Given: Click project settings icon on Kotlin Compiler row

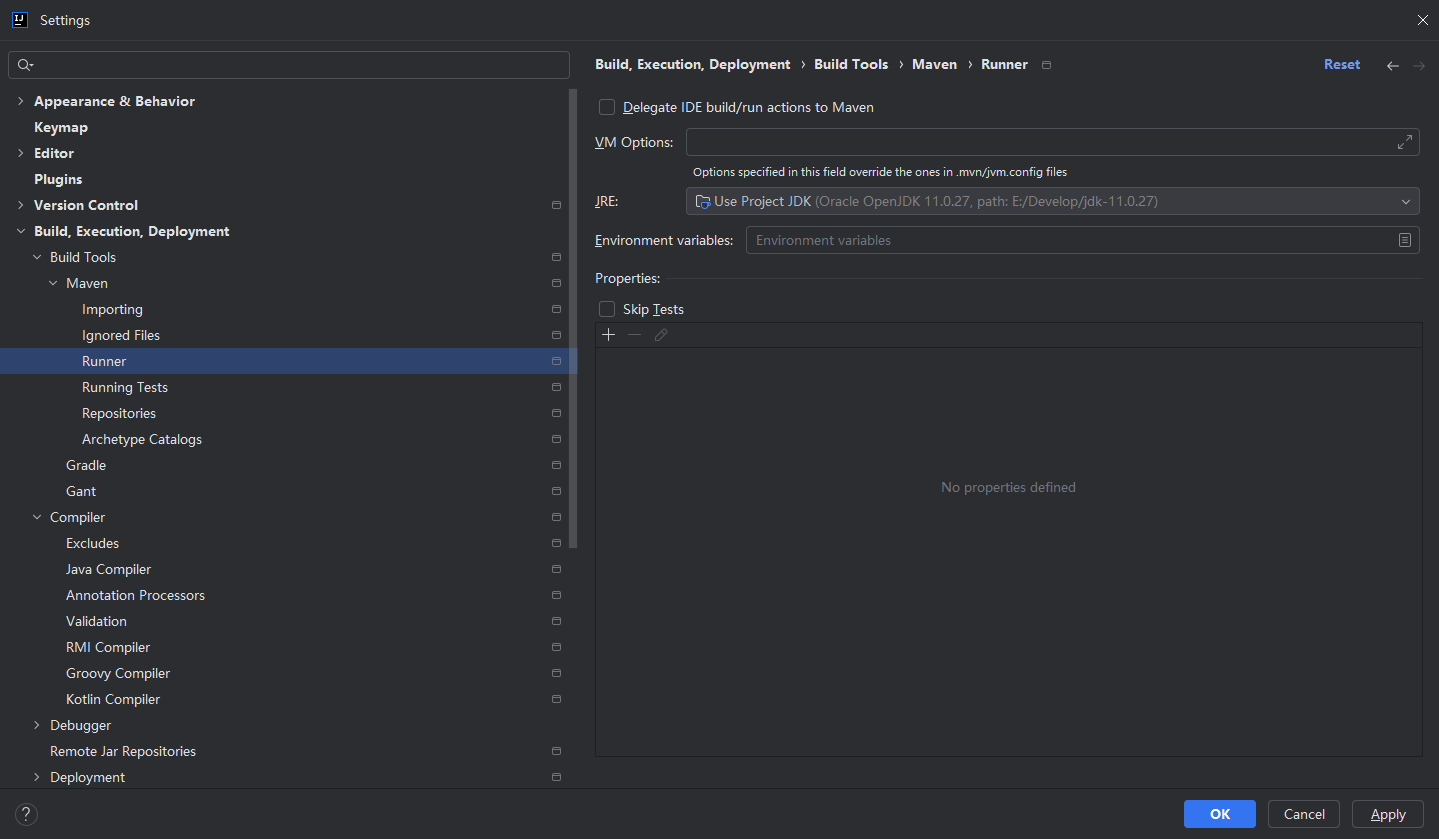Looking at the screenshot, I should pyautogui.click(x=557, y=699).
